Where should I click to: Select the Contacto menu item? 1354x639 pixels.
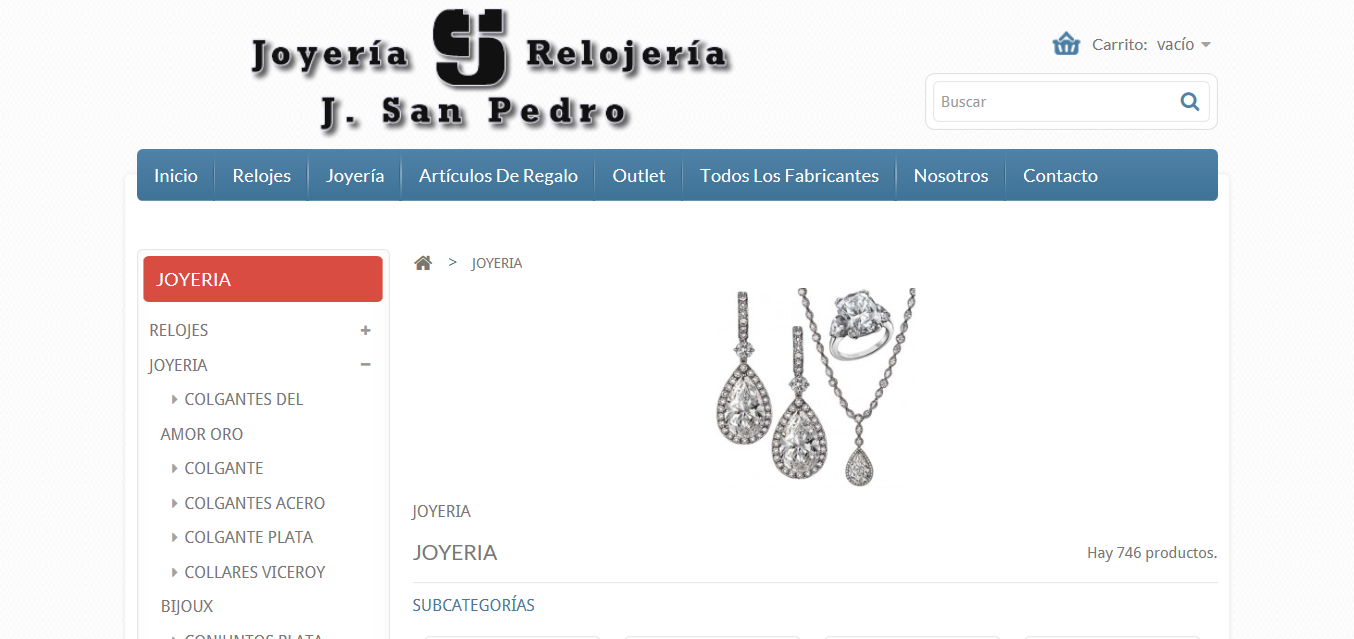[1060, 175]
